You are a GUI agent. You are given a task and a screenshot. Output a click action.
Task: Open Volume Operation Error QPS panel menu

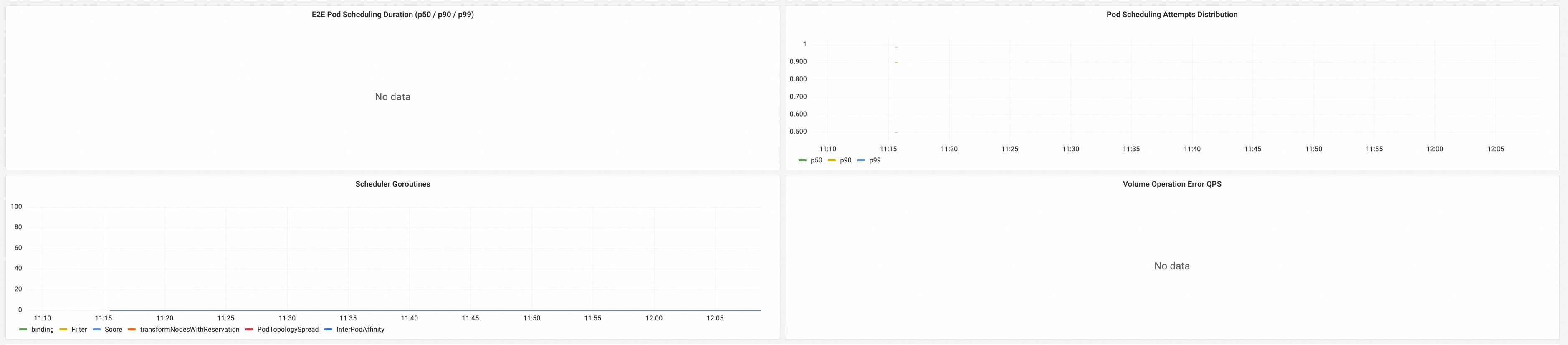[1171, 184]
